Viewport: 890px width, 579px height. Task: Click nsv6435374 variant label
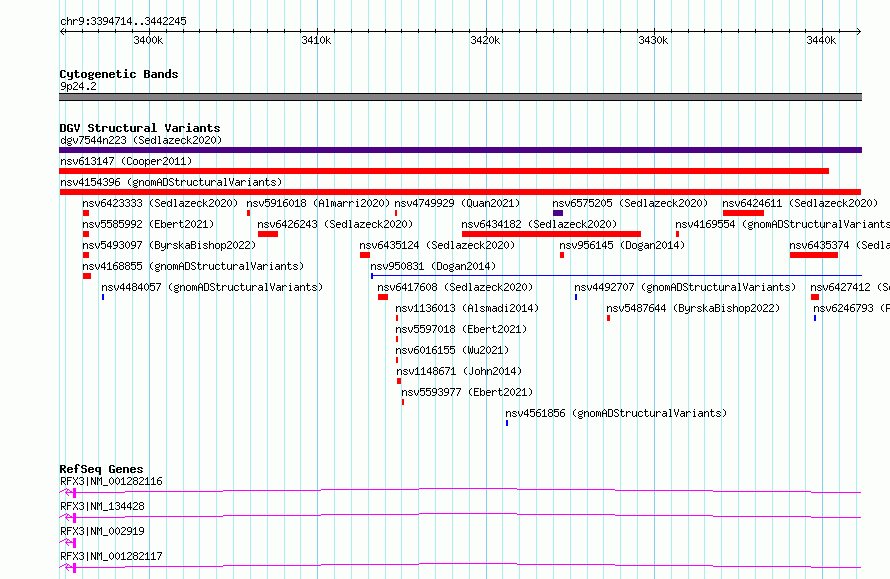(839, 245)
